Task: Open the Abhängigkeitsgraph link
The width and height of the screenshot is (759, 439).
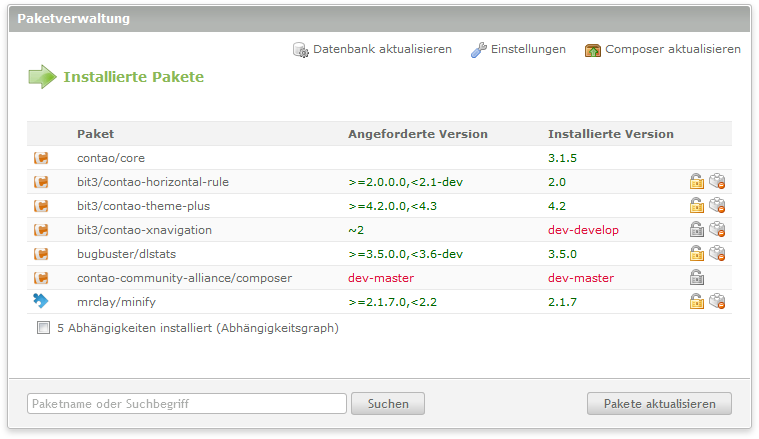Action: 277,328
